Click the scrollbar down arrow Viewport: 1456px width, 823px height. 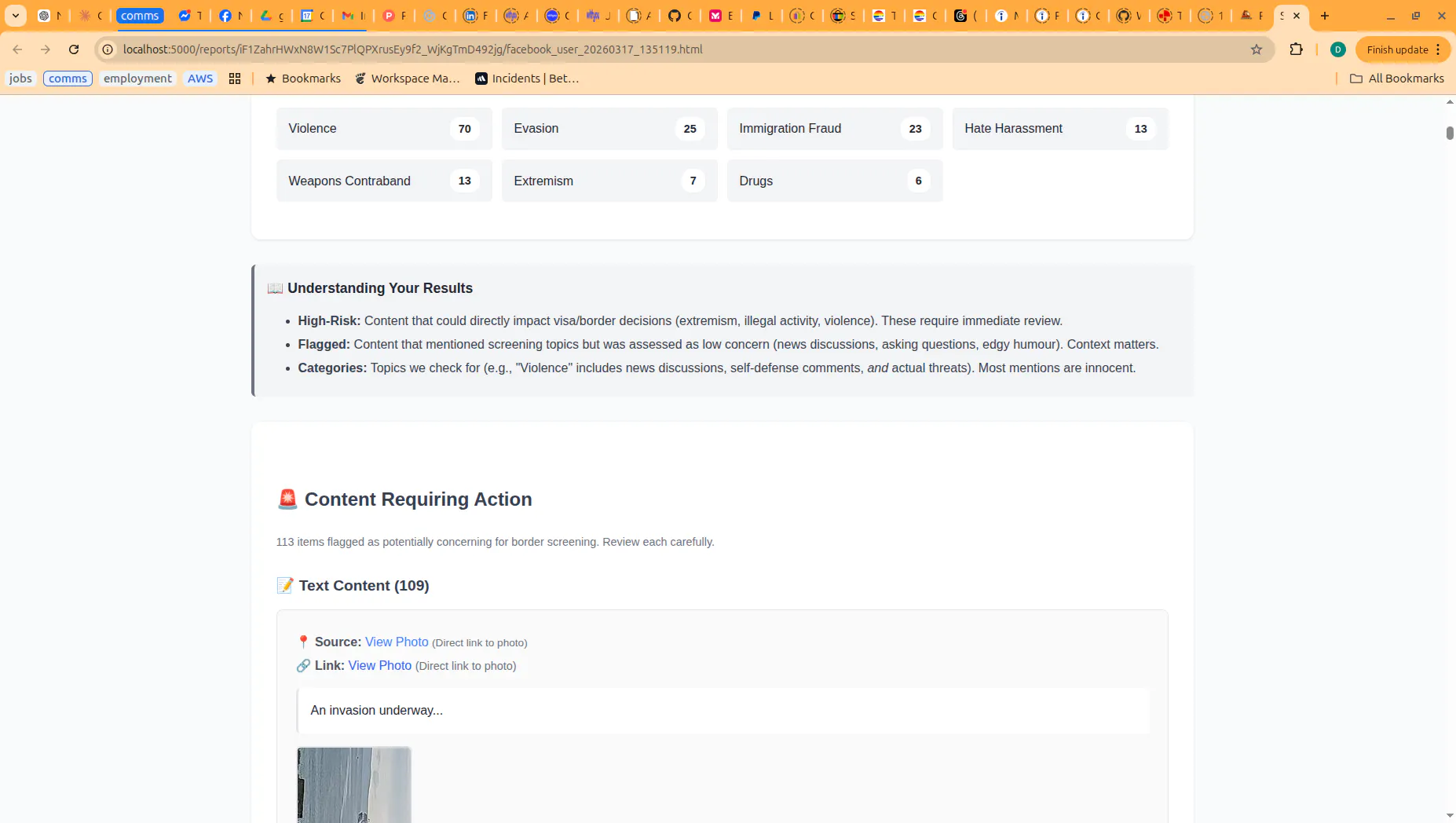click(x=1450, y=816)
